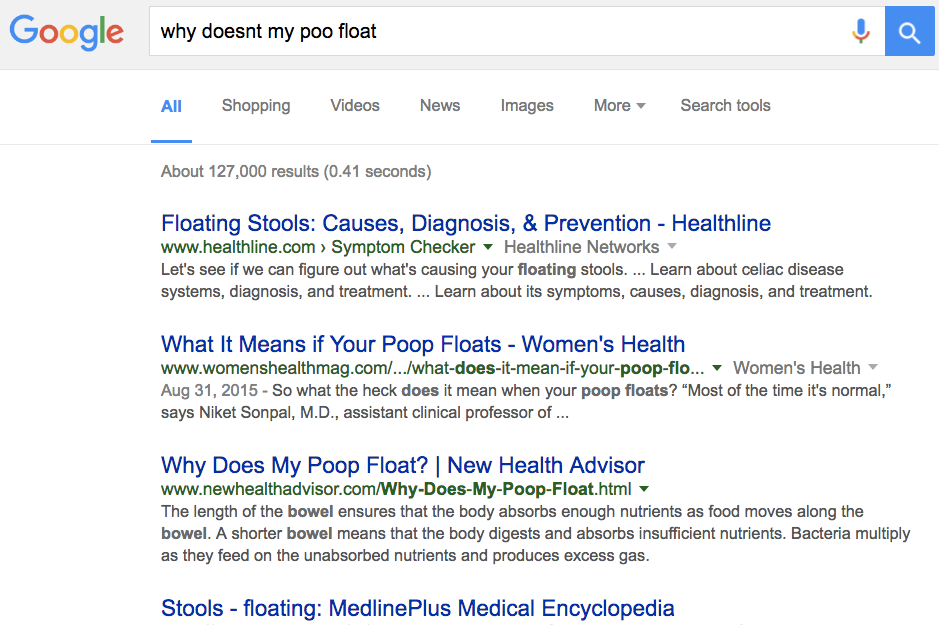The width and height of the screenshot is (939, 625).
Task: Click the blue magnifier search button
Action: pyautogui.click(x=908, y=31)
